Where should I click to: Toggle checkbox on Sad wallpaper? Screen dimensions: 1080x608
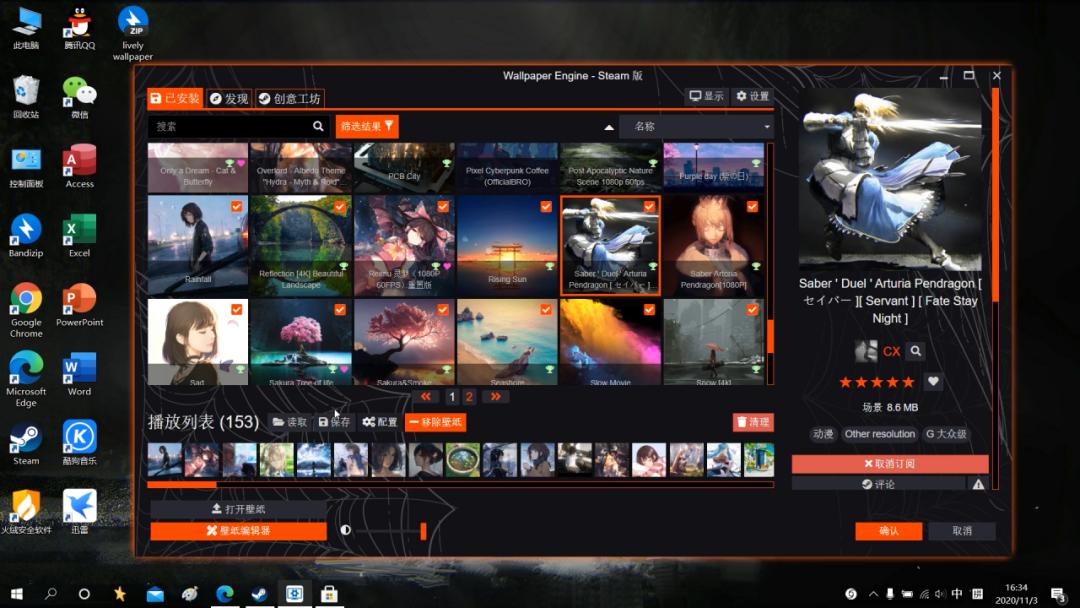[236, 310]
